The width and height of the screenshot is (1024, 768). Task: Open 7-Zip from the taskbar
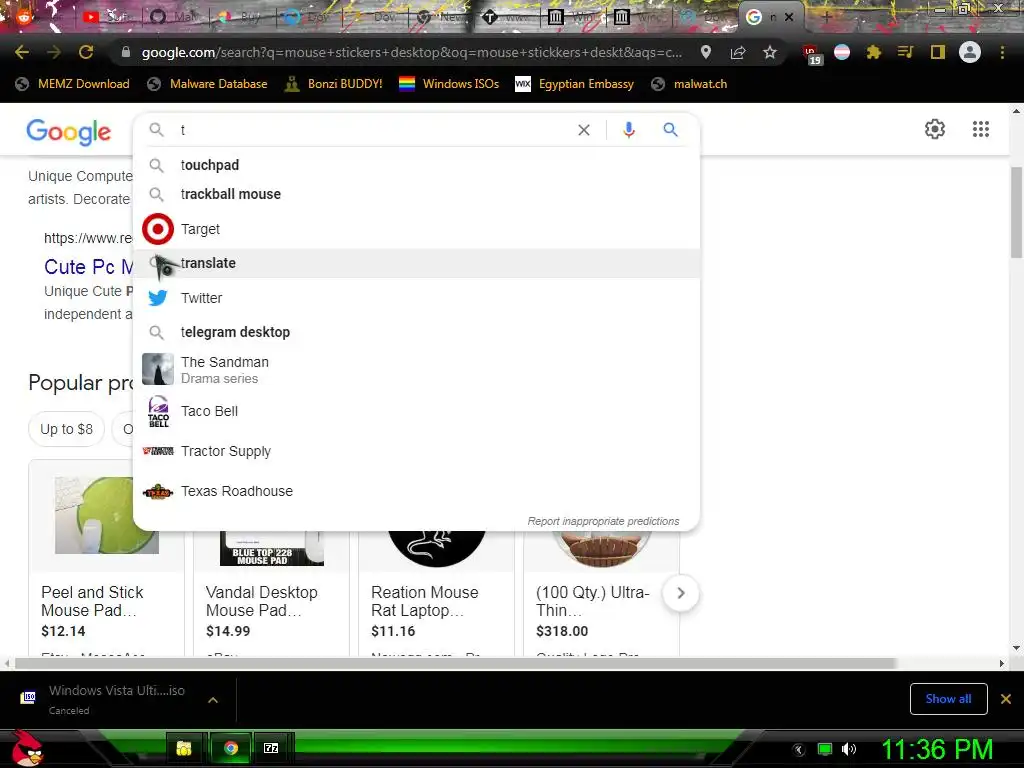(271, 748)
